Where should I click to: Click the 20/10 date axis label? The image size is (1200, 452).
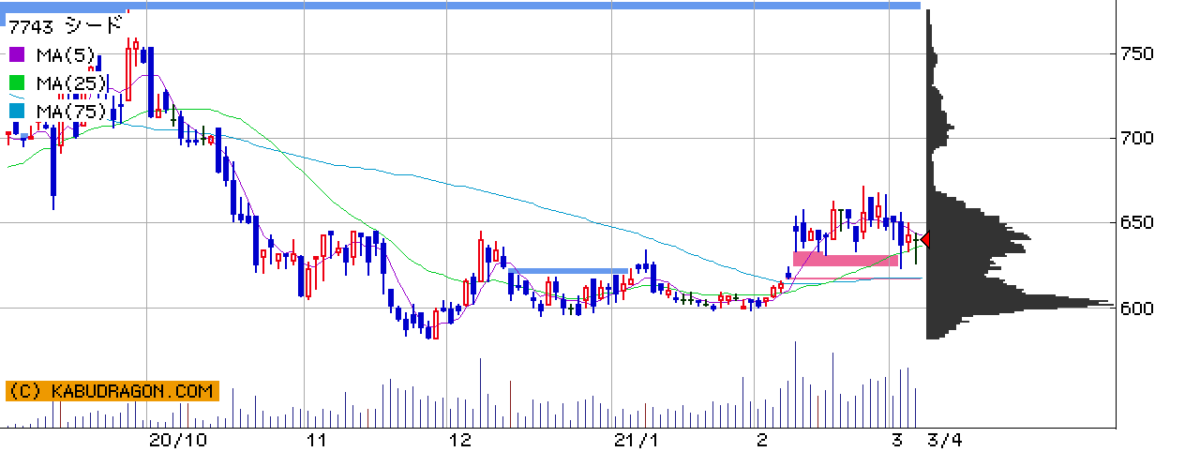[178, 441]
